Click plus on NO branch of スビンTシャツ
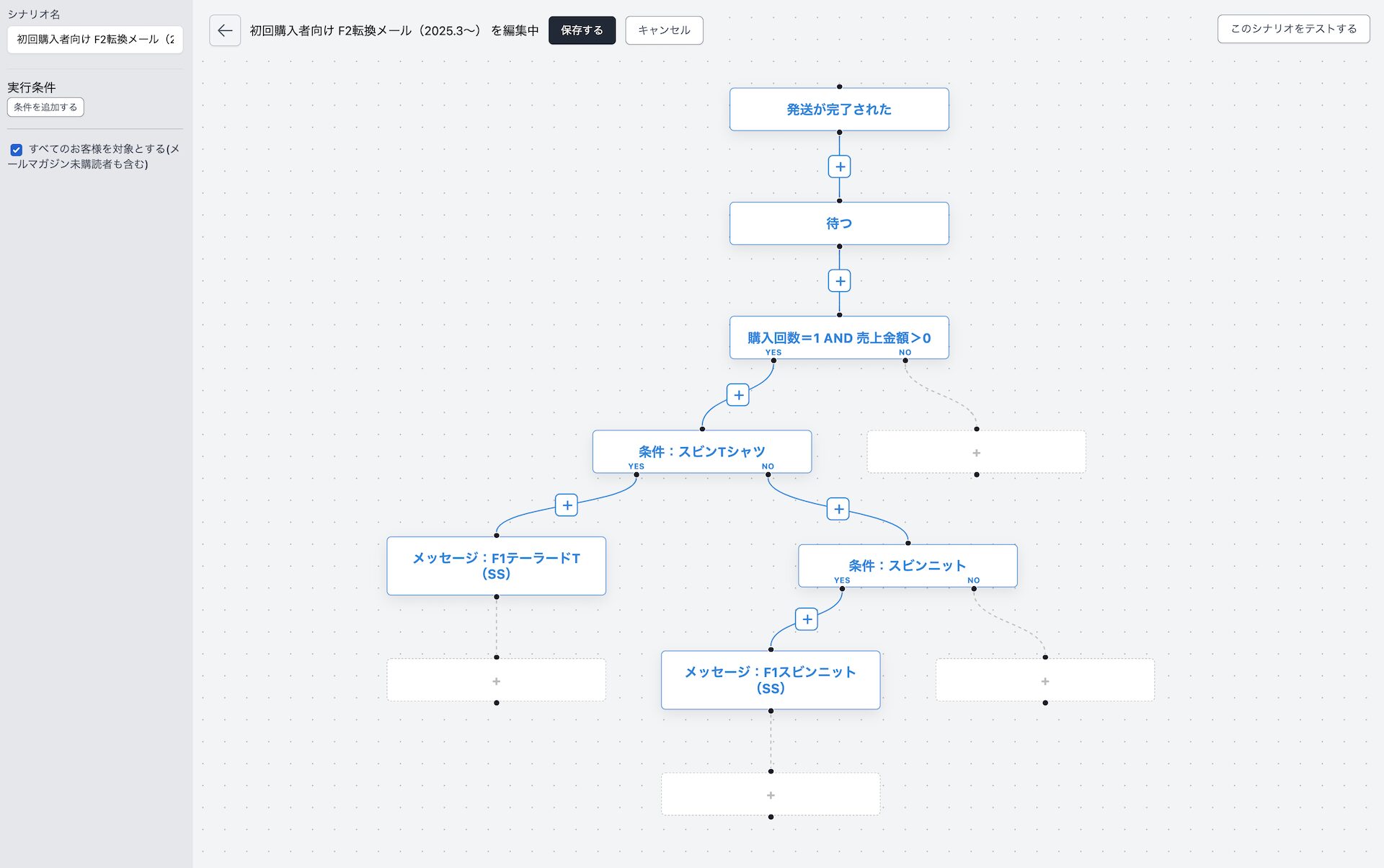The image size is (1384, 868). [838, 509]
